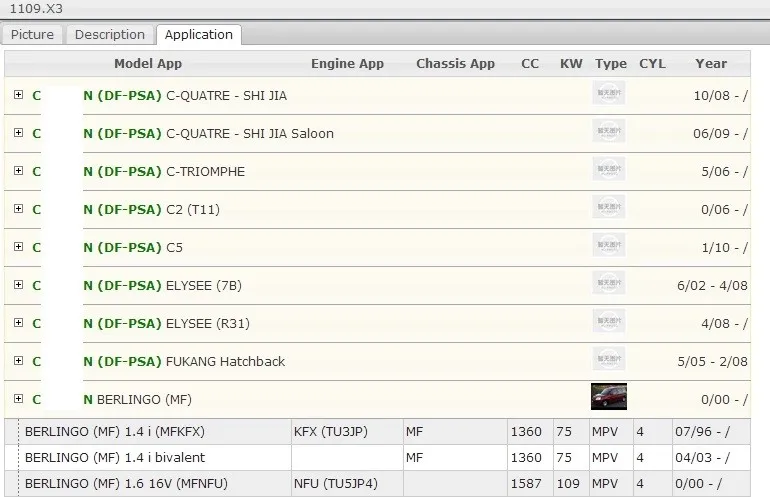Expand the FUKANG Hatchback row
Screen dimensions: 770x497
[x=19, y=361]
